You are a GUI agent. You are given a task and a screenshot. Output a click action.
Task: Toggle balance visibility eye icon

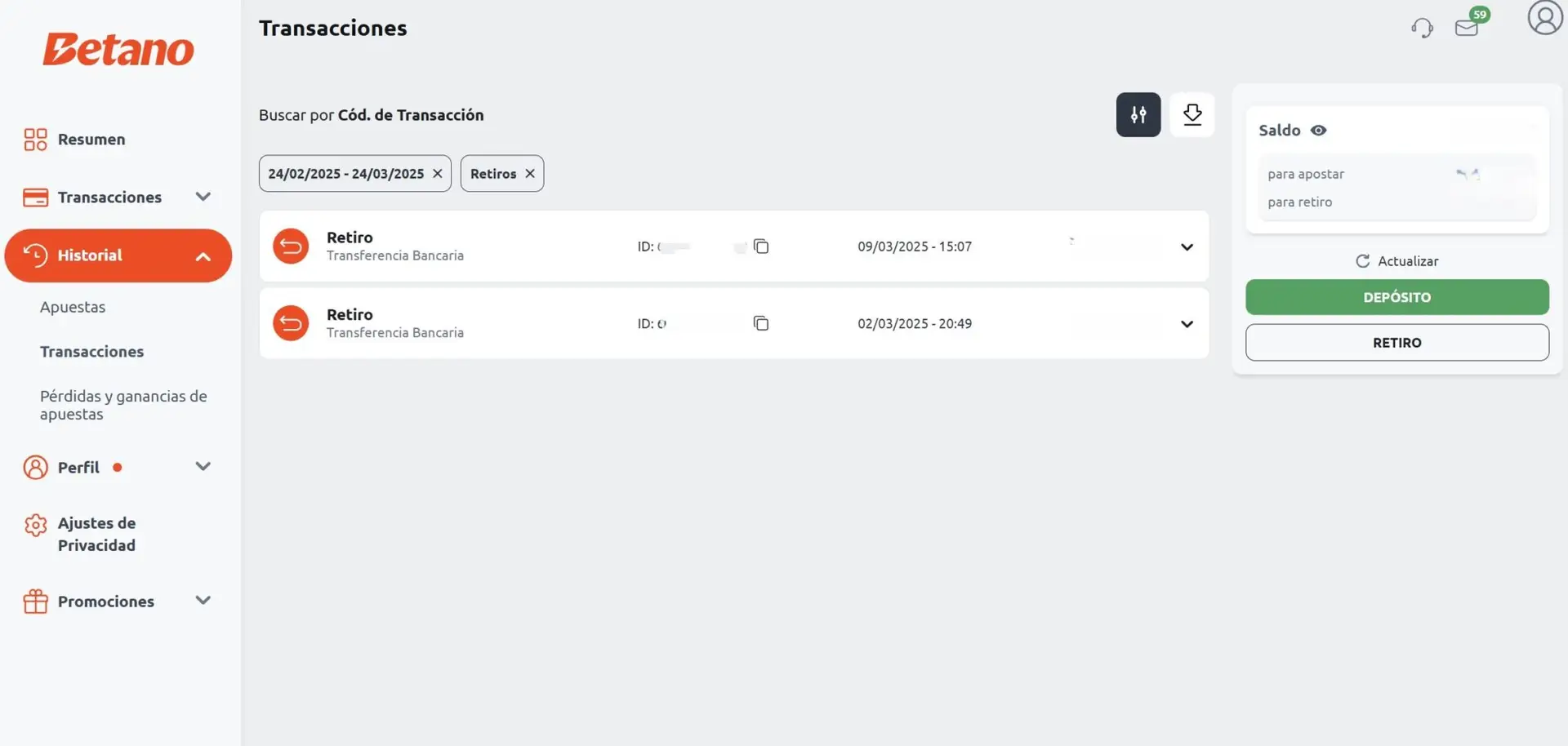coord(1318,131)
